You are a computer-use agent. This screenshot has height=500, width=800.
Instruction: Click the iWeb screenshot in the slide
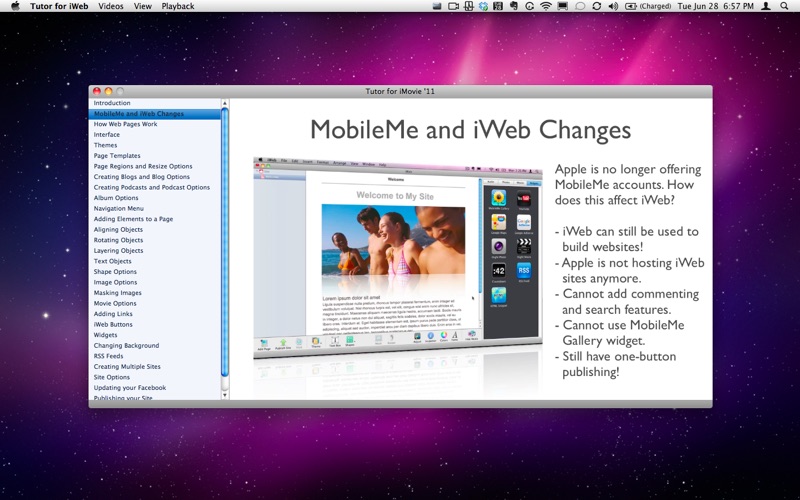point(397,257)
